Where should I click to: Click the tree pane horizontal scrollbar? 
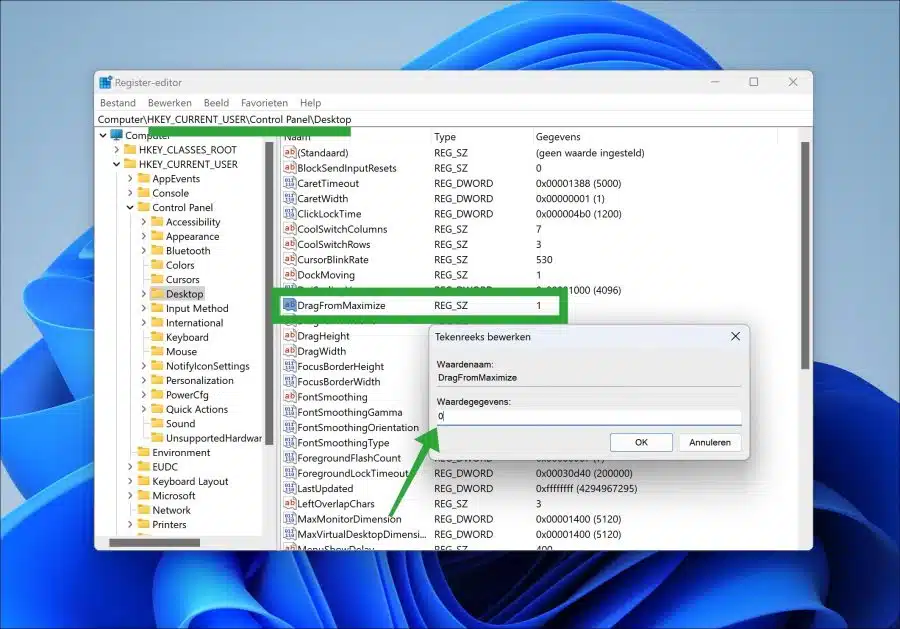click(x=154, y=542)
